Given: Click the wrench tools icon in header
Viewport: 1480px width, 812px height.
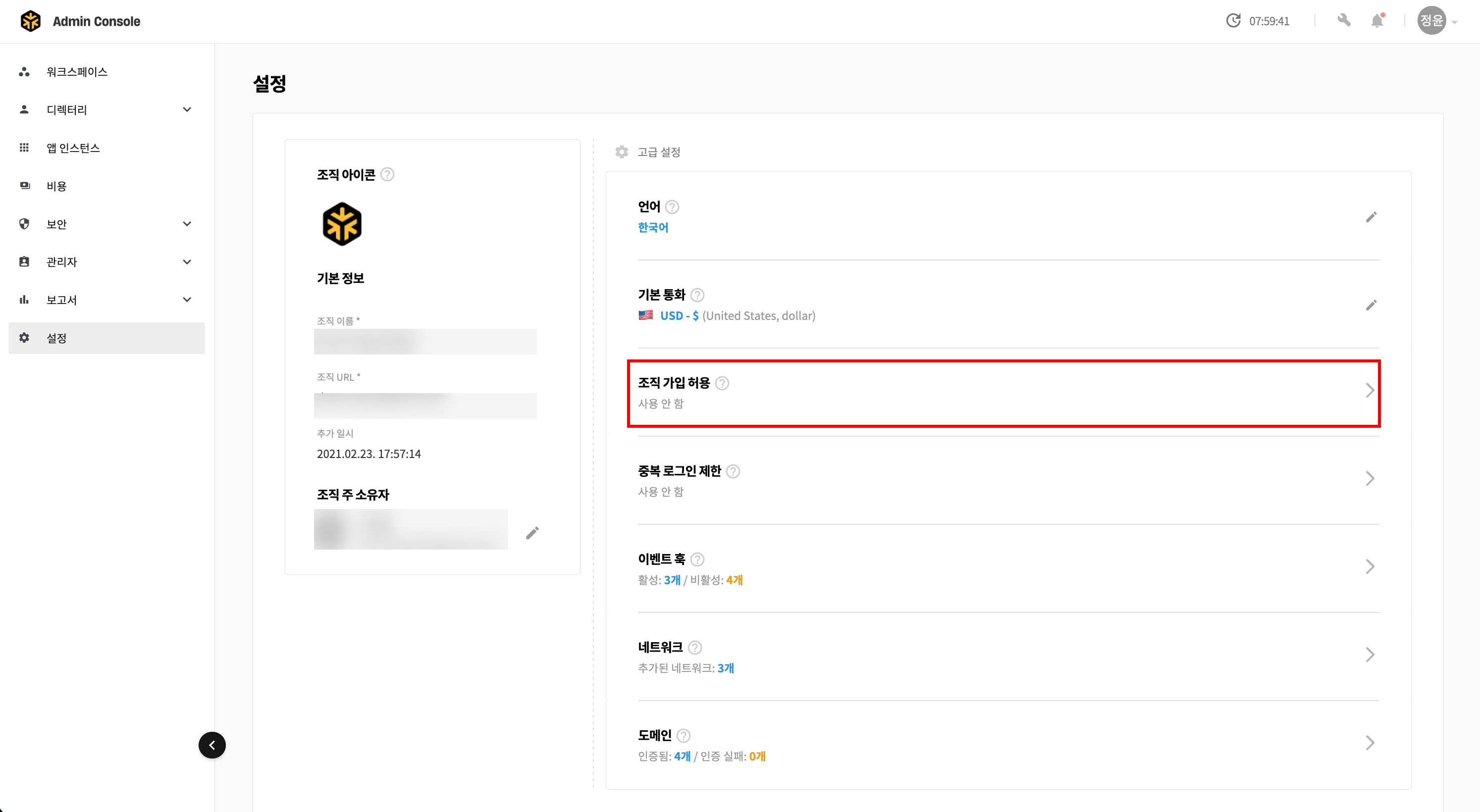Looking at the screenshot, I should coord(1343,21).
